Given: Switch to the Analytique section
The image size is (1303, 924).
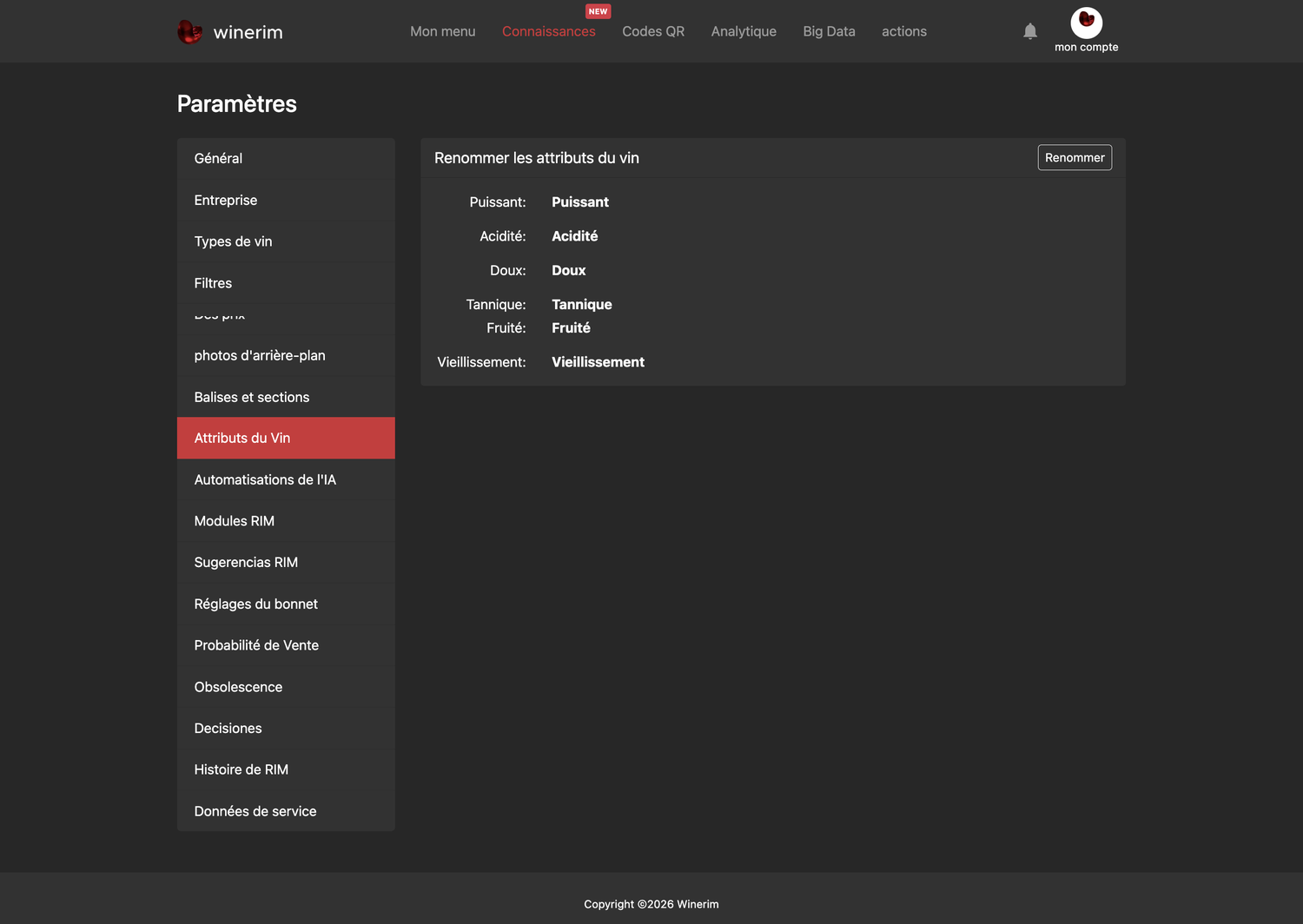Looking at the screenshot, I should pos(744,31).
